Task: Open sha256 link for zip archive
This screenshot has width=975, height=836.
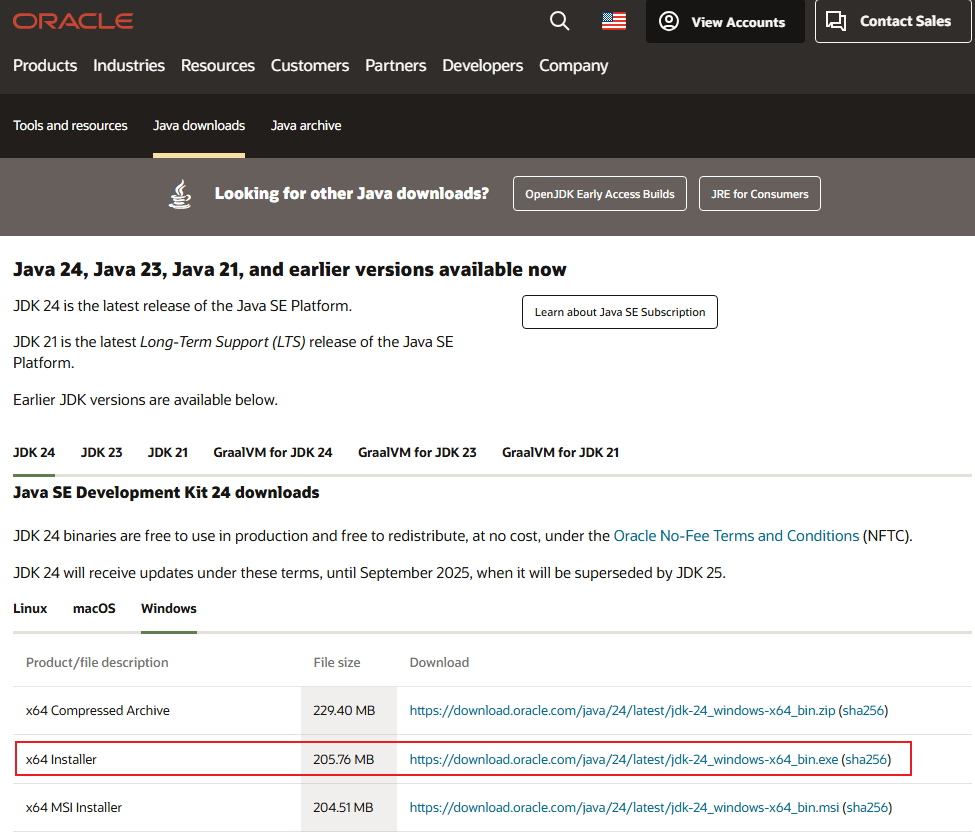Action: tap(863, 710)
